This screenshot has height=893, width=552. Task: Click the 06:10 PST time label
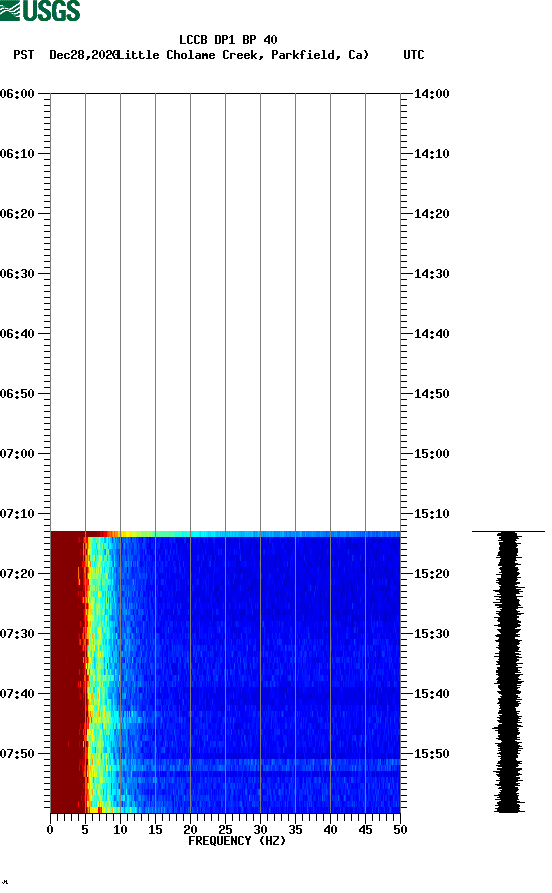17,154
